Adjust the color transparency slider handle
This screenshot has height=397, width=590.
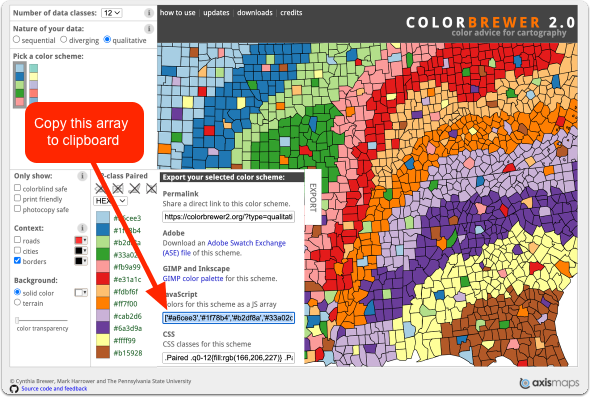click(17, 320)
